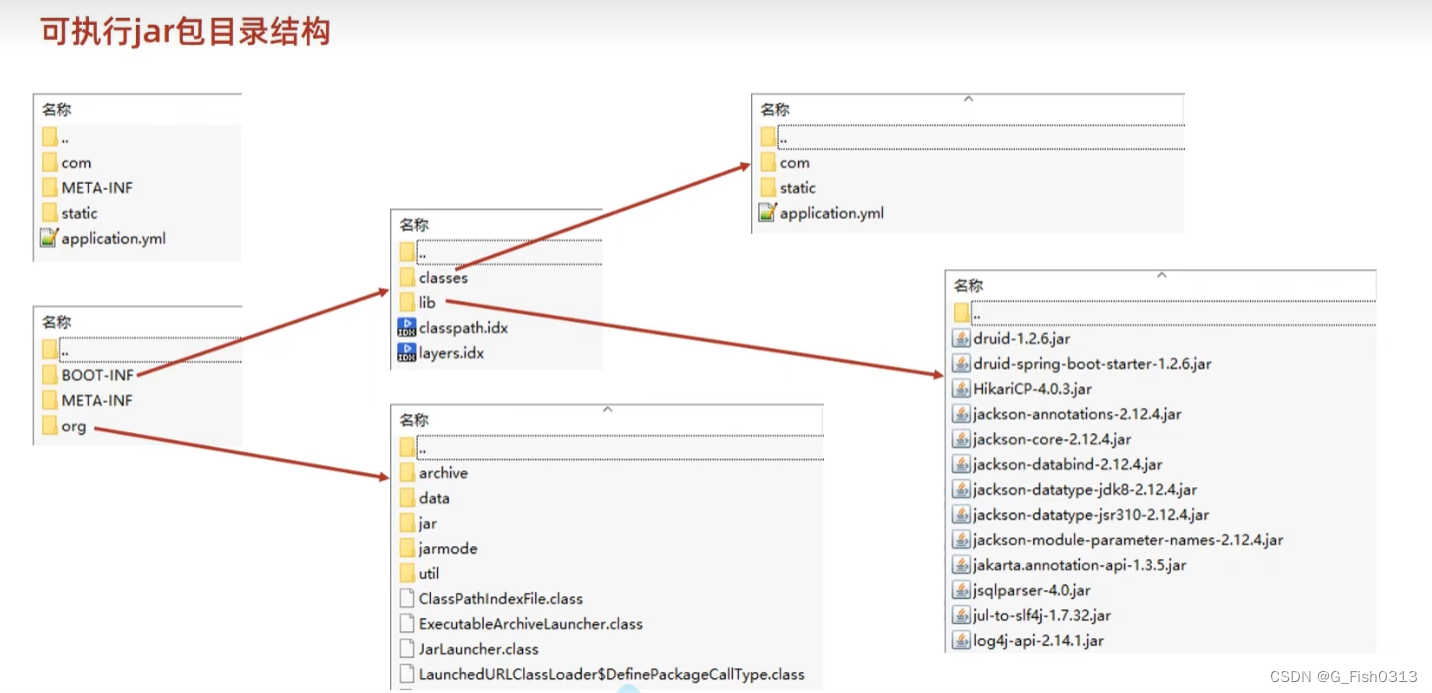Click the druid-spring-boot-starter-1.2.6.jar file icon
Screen dimensions: 1432x693
click(961, 363)
